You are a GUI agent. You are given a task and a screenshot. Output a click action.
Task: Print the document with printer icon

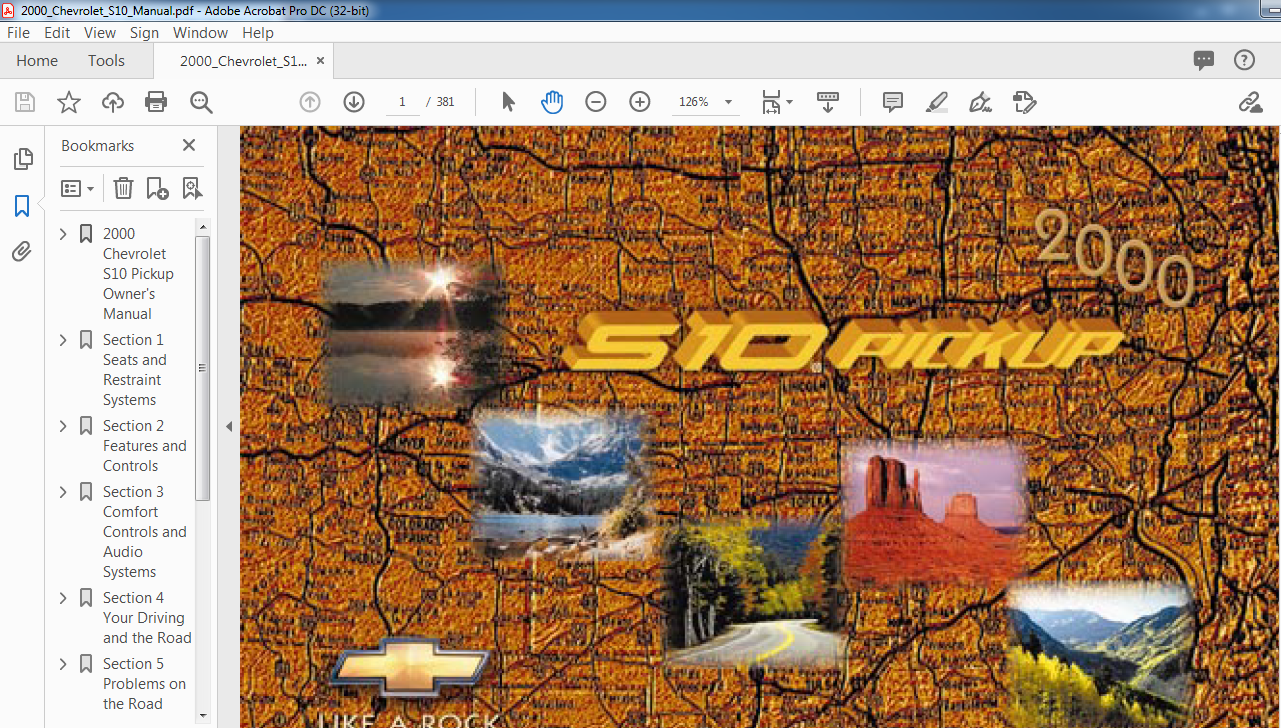coord(156,102)
